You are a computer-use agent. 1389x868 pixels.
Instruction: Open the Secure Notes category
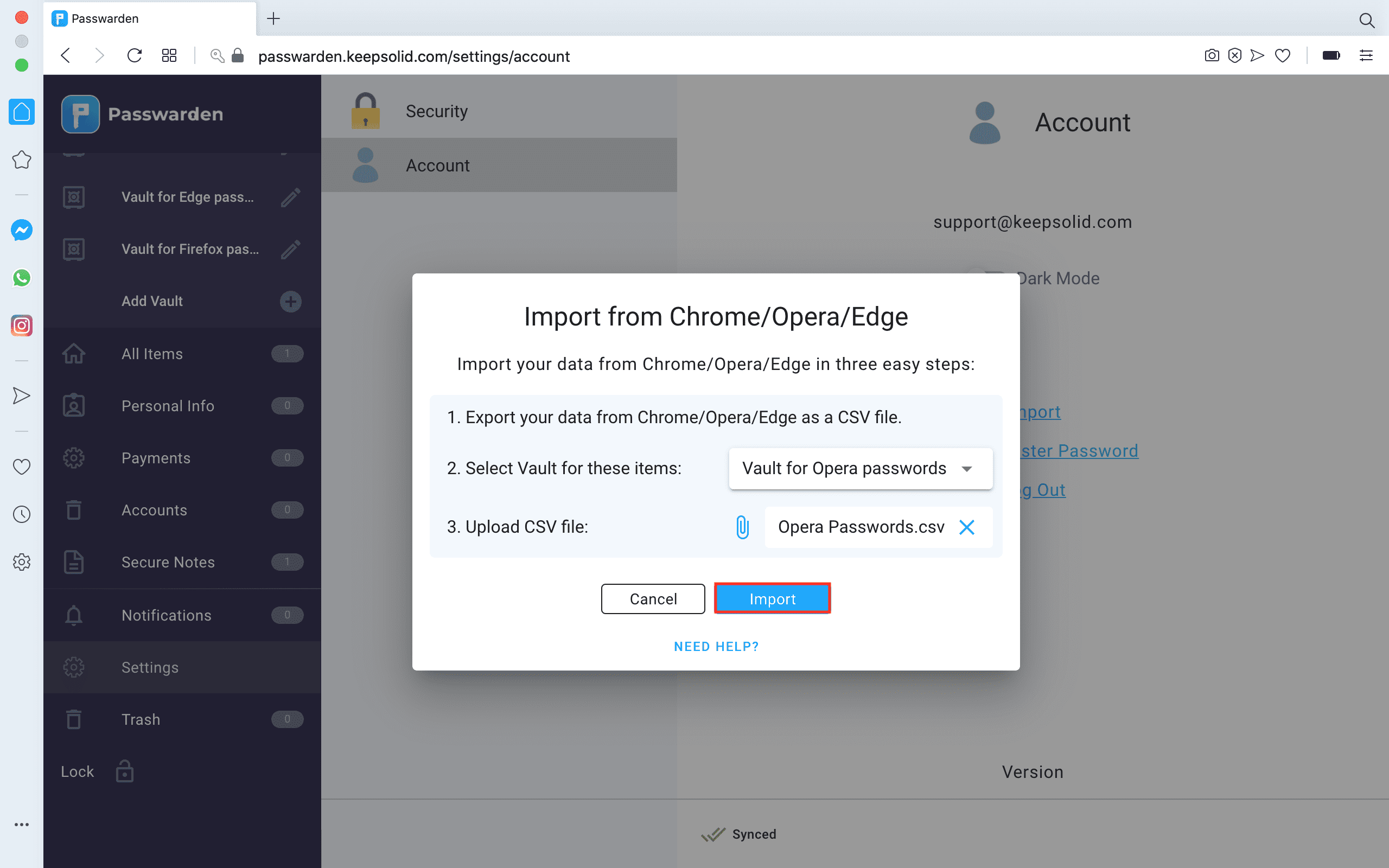click(x=168, y=562)
